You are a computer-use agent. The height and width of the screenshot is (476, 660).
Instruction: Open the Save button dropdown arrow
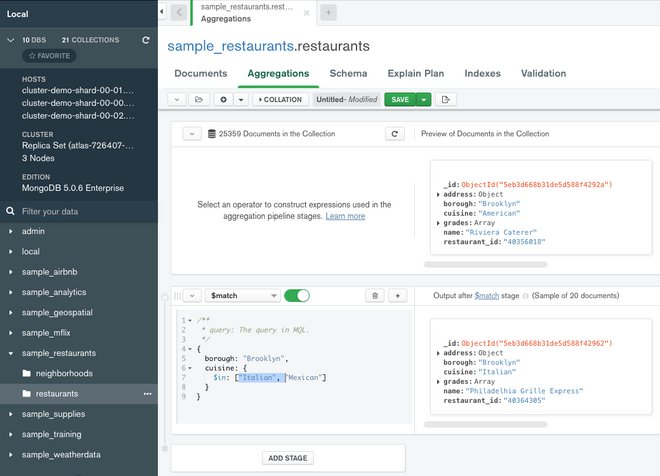coord(424,99)
